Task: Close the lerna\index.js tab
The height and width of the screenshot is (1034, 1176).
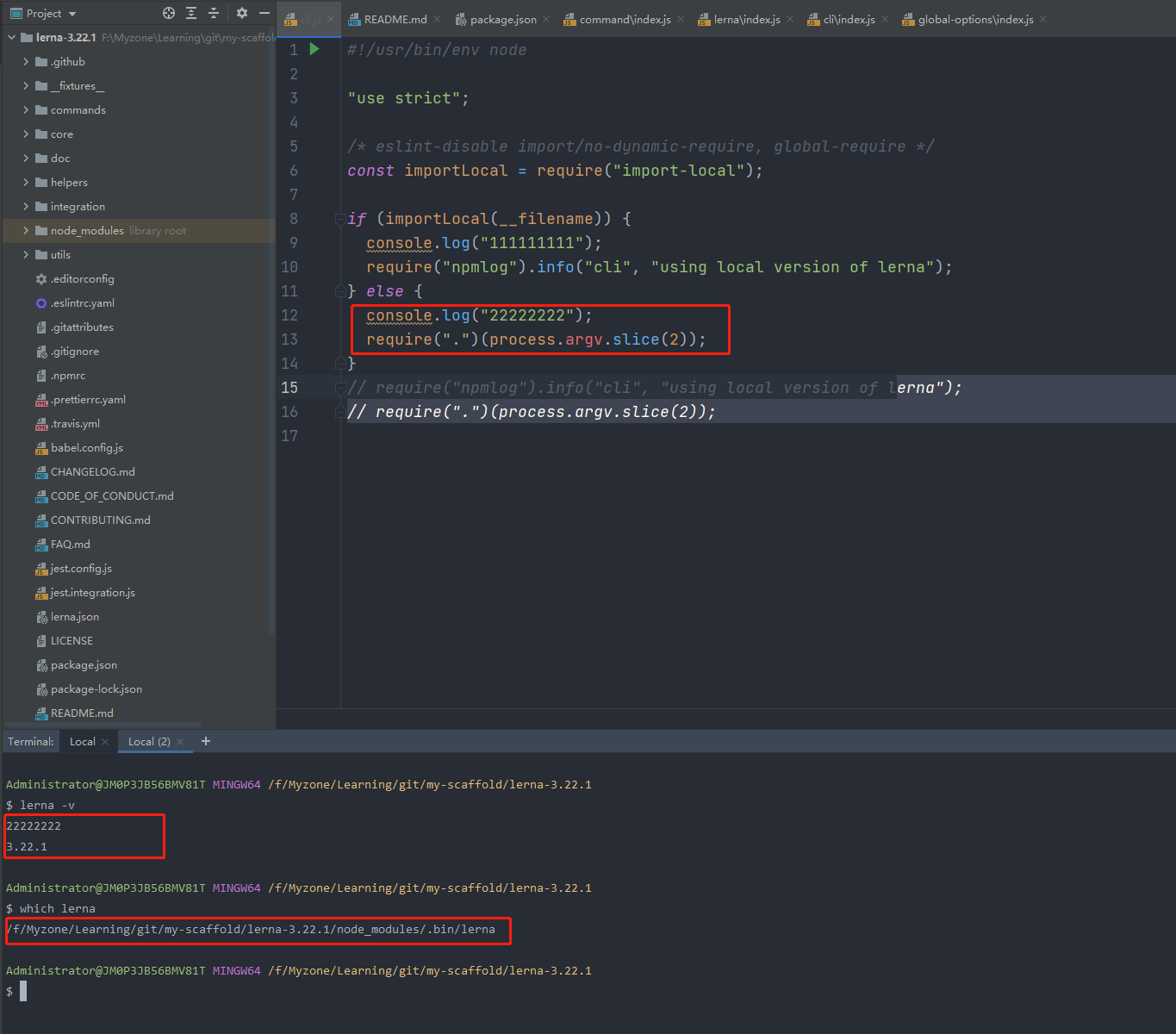Action: 790,19
